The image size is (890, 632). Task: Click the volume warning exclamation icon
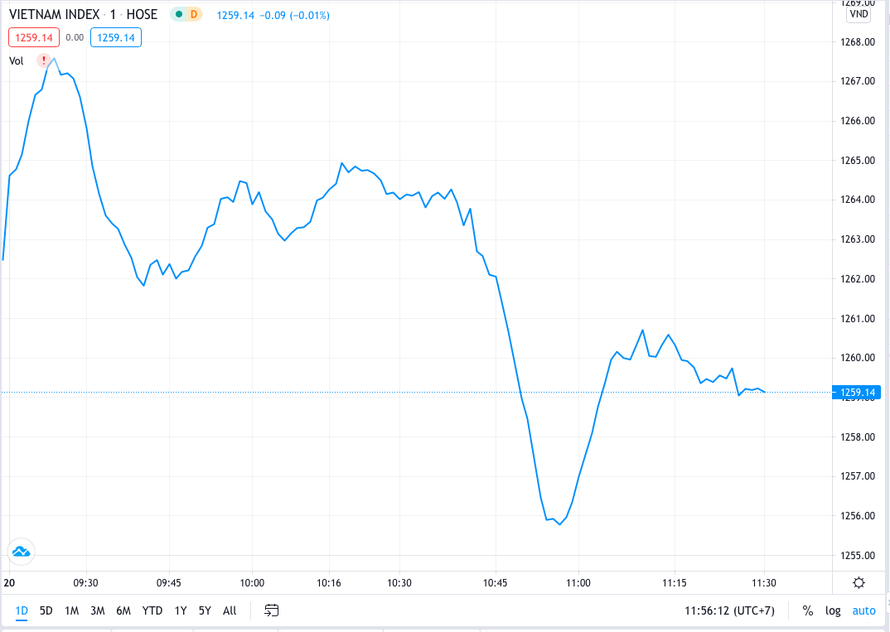click(45, 61)
